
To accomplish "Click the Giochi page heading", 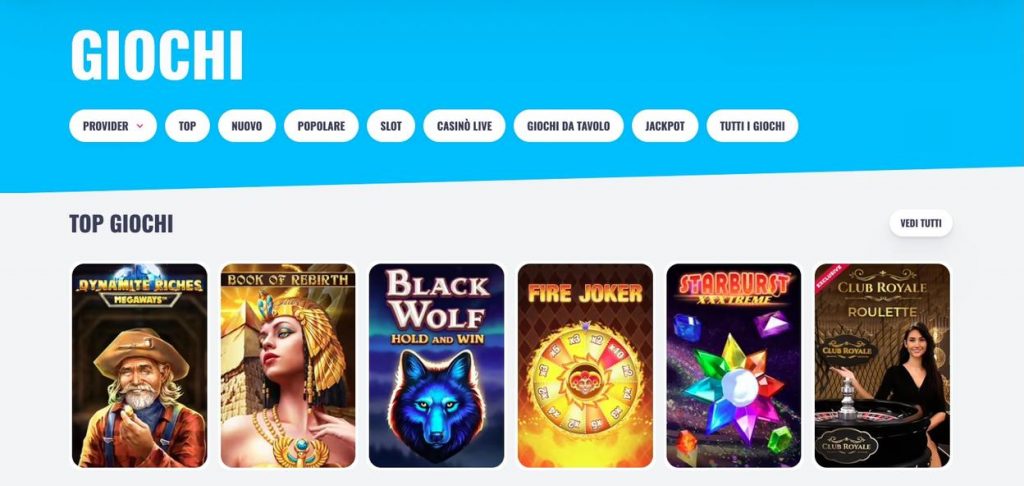I will click(x=157, y=56).
